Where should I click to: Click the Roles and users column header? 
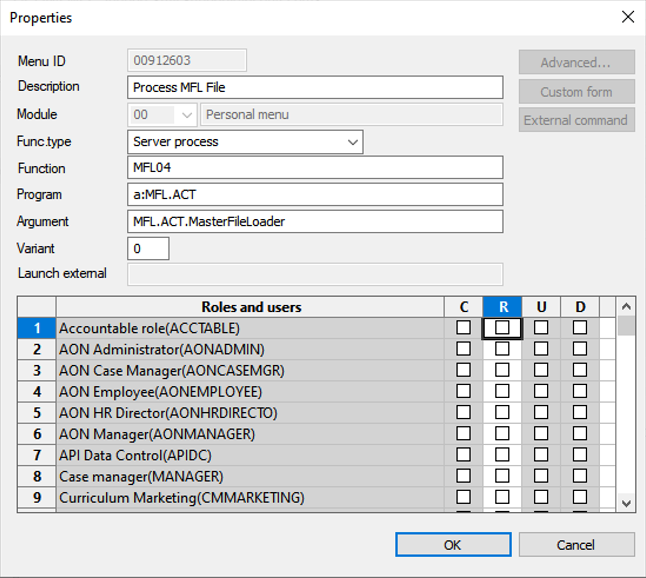[250, 307]
